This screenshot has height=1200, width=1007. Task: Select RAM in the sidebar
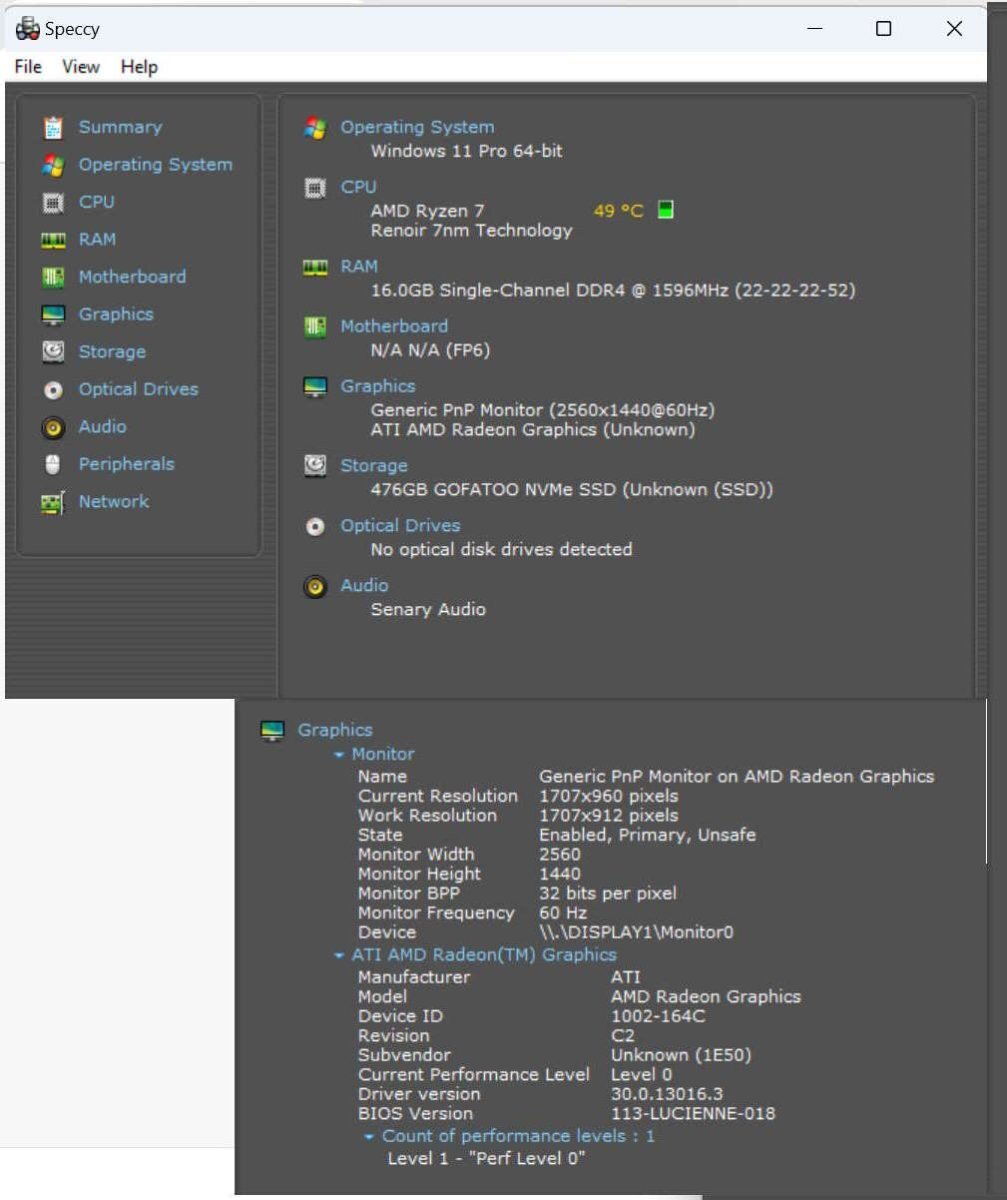(97, 239)
